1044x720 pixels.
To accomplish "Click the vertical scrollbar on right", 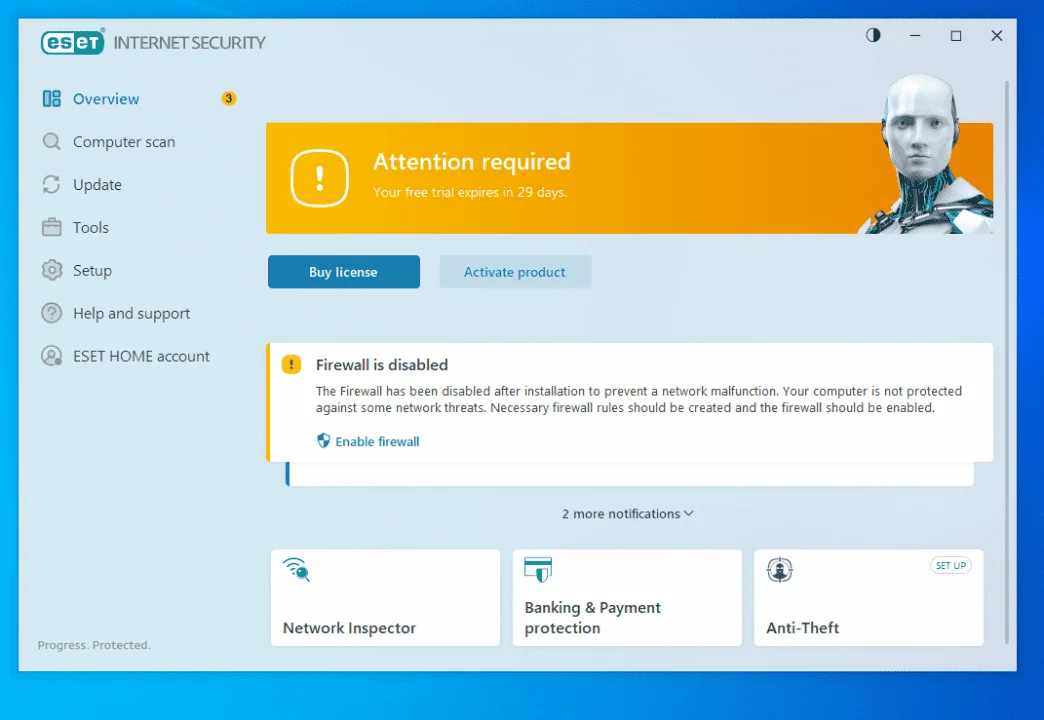I will click(1006, 362).
